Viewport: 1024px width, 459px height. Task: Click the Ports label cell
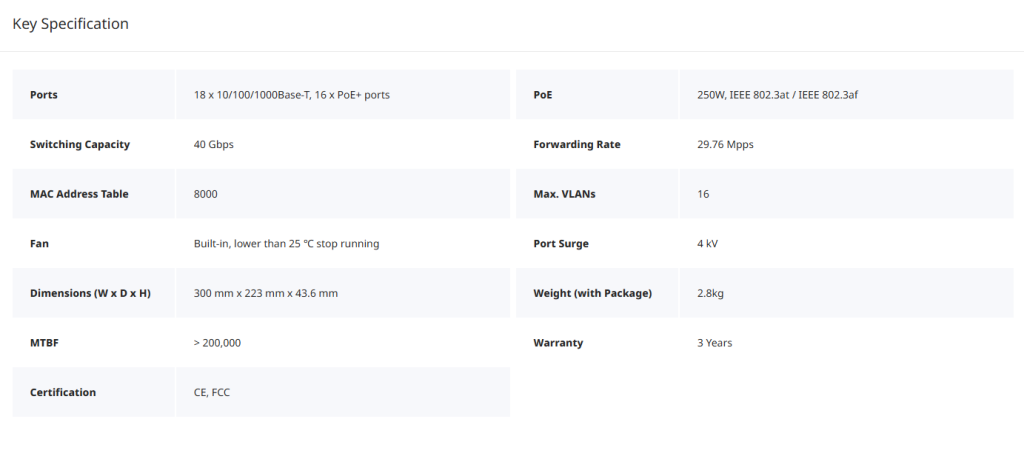point(44,95)
